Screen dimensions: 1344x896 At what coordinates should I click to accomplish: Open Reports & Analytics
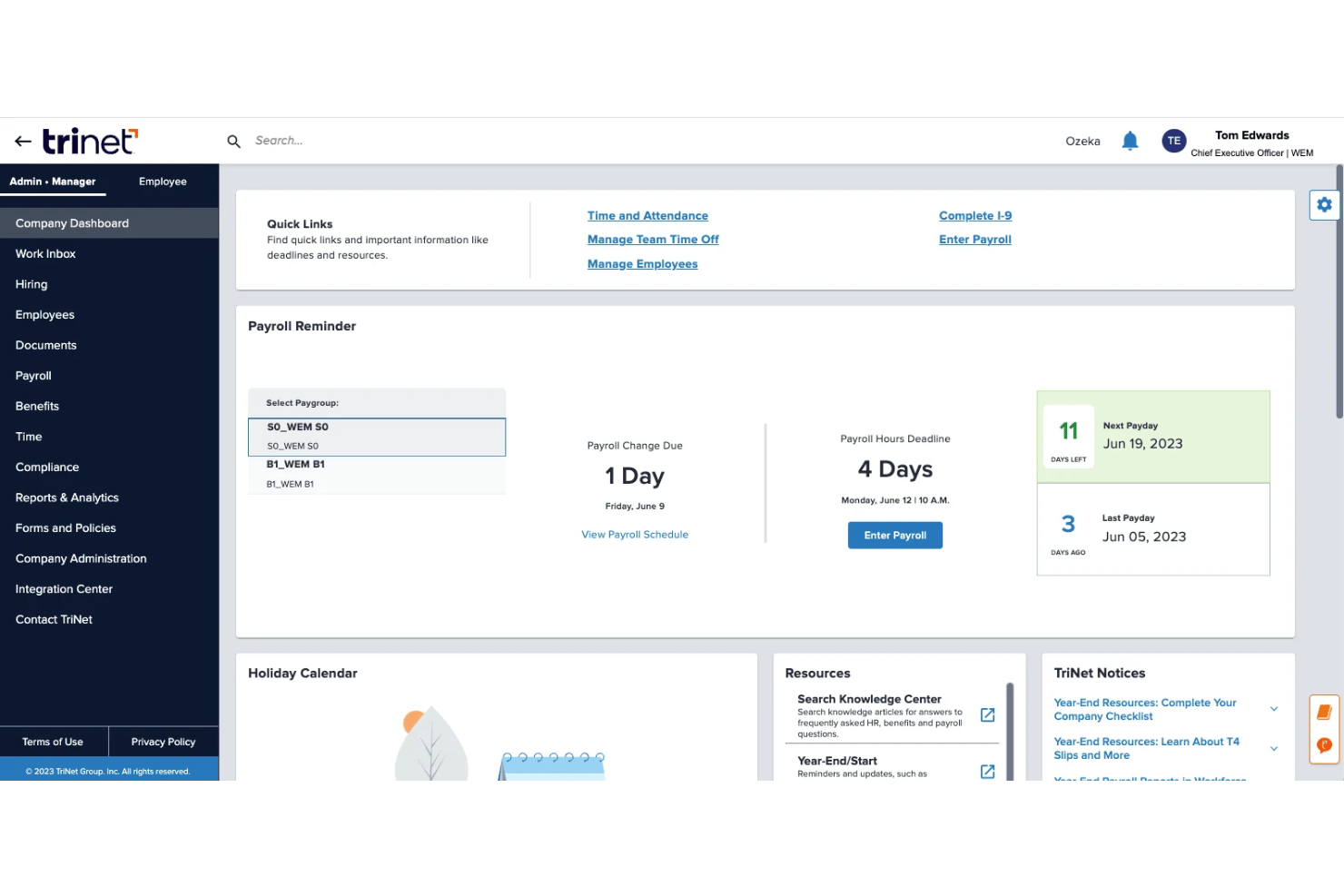pyautogui.click(x=109, y=497)
